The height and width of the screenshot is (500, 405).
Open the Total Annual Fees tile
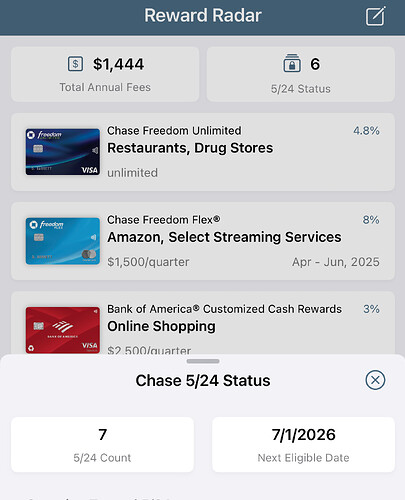(x=105, y=74)
